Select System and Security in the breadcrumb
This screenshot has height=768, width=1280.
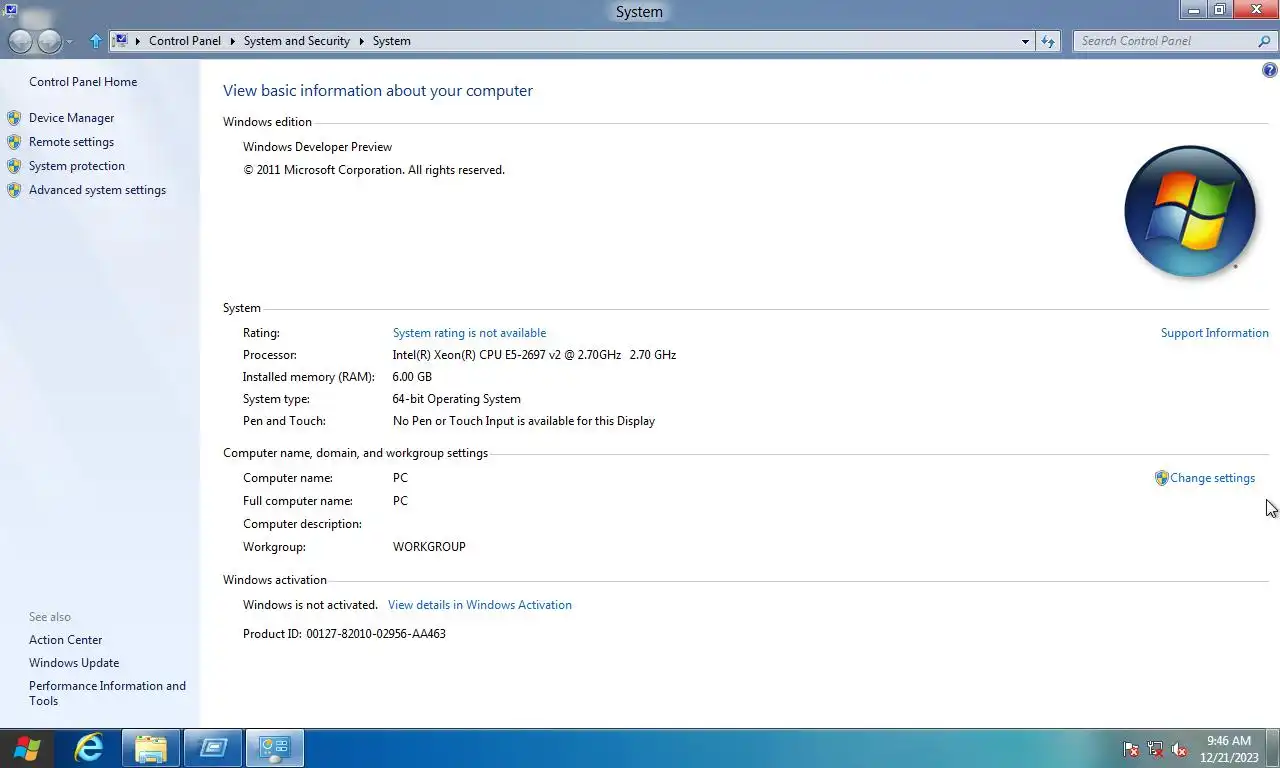297,41
